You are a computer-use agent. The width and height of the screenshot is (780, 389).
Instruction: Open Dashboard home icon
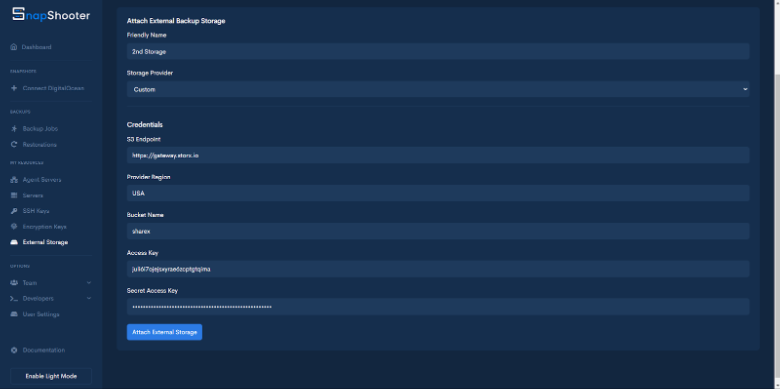[x=14, y=47]
